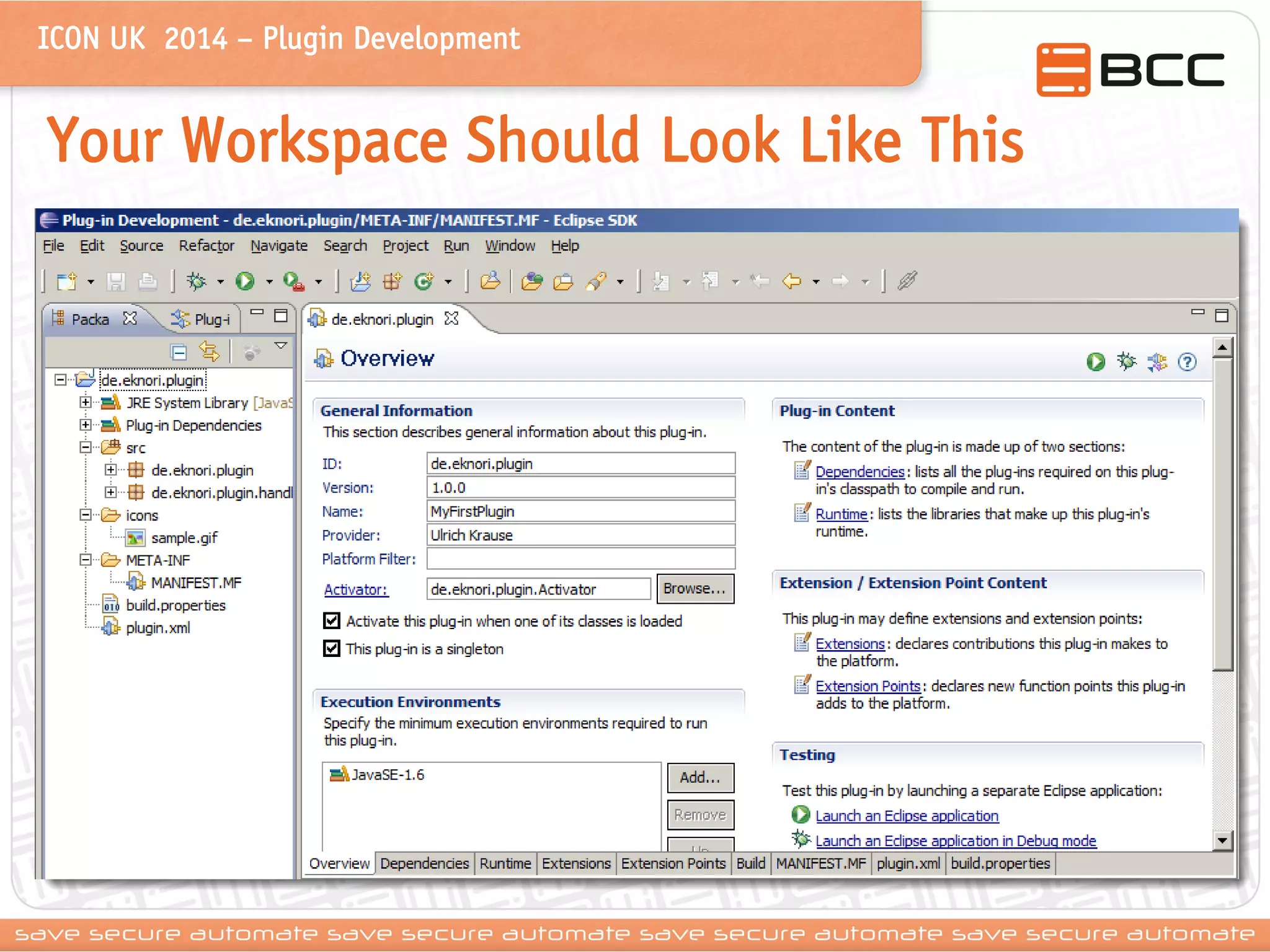This screenshot has height=952, width=1270.
Task: Click the New Java Project toolbar icon
Action: (x=360, y=281)
